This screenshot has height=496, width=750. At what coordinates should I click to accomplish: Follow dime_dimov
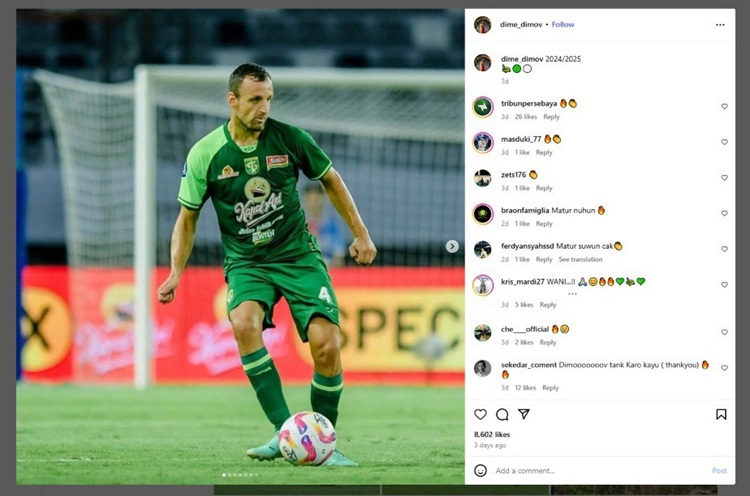click(563, 24)
